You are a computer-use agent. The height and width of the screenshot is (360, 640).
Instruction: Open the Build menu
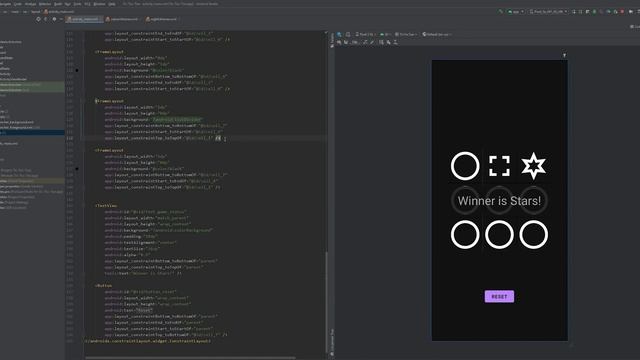58,4
